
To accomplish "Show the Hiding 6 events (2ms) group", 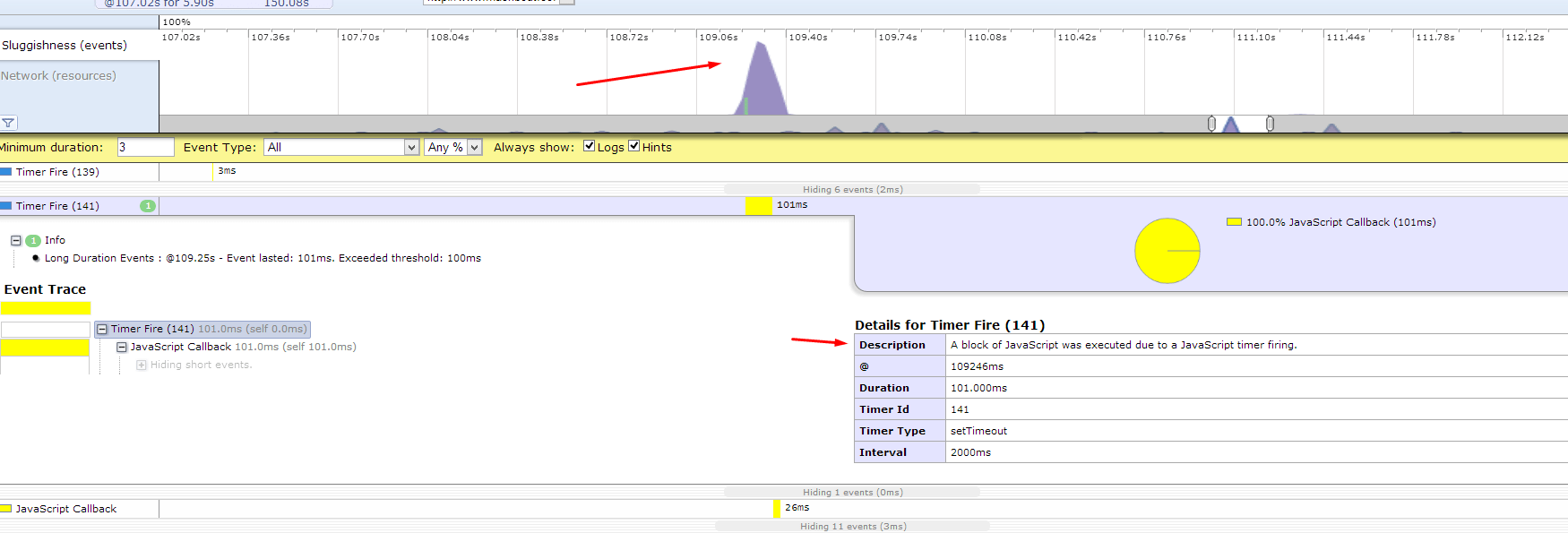I will (x=852, y=189).
